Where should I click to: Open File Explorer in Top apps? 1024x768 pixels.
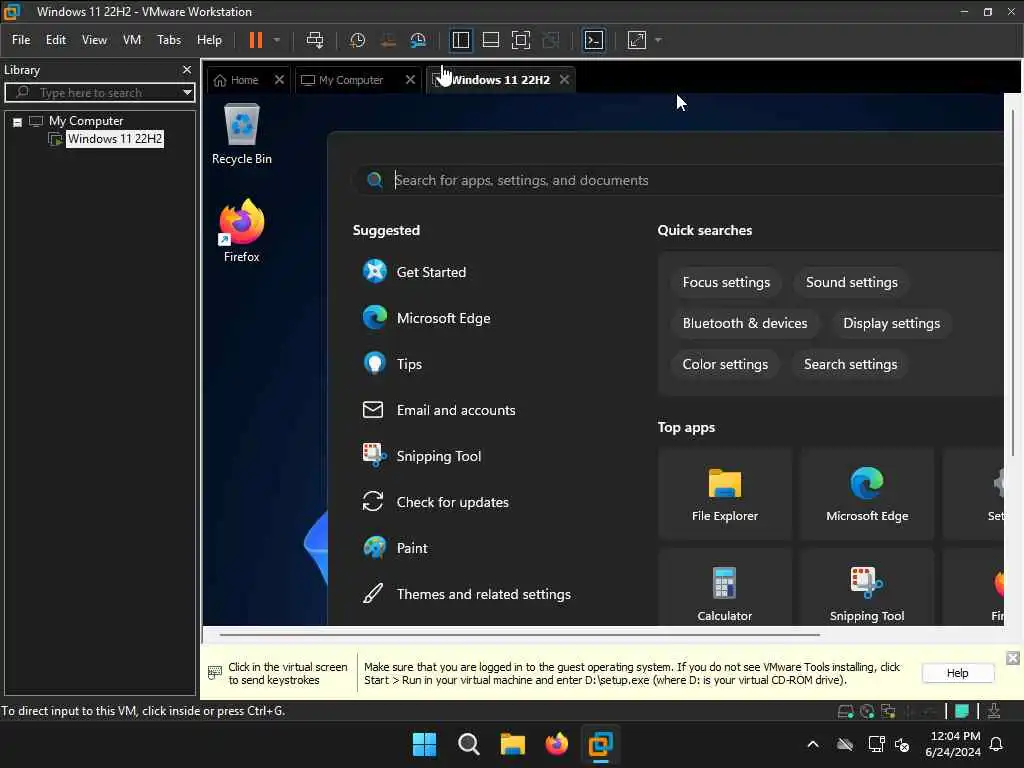pos(725,494)
